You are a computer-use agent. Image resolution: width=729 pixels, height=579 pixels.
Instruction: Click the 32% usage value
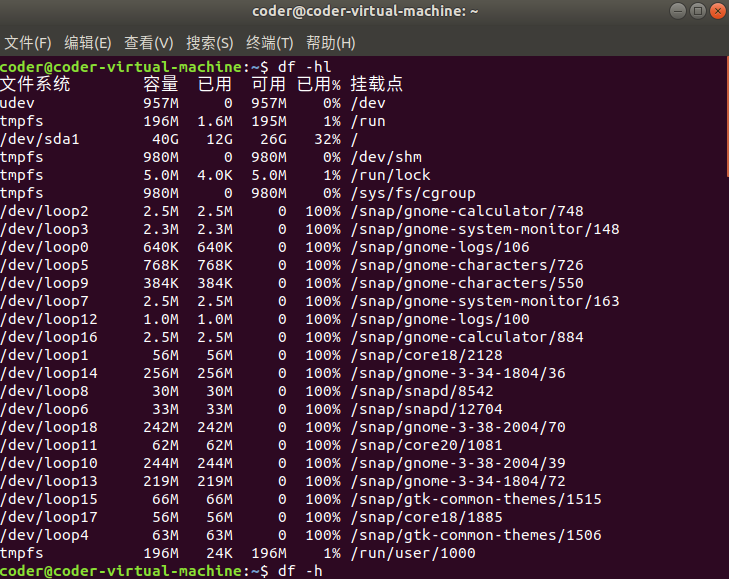[x=327, y=139]
